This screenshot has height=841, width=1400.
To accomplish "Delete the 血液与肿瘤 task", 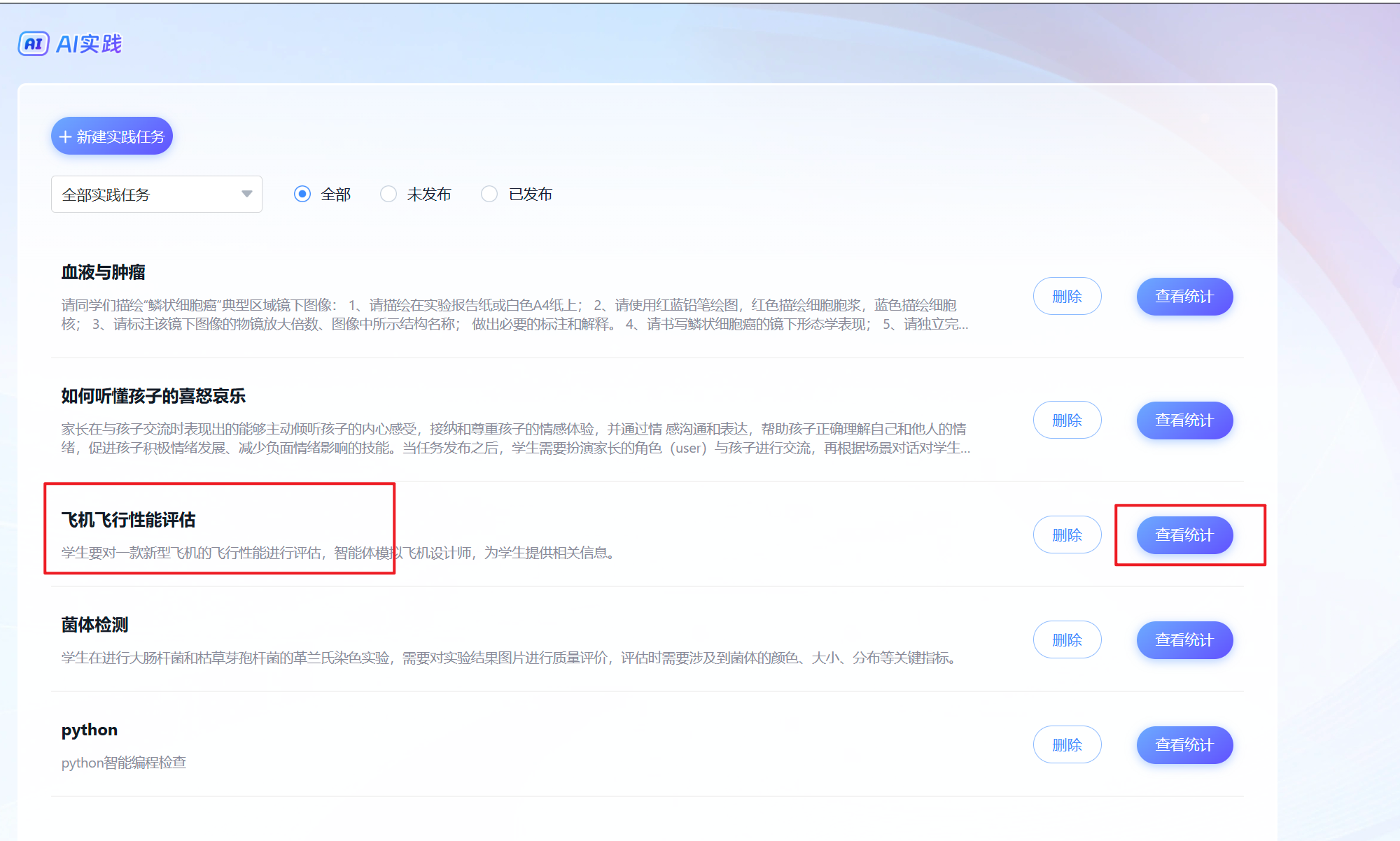I will (1067, 297).
